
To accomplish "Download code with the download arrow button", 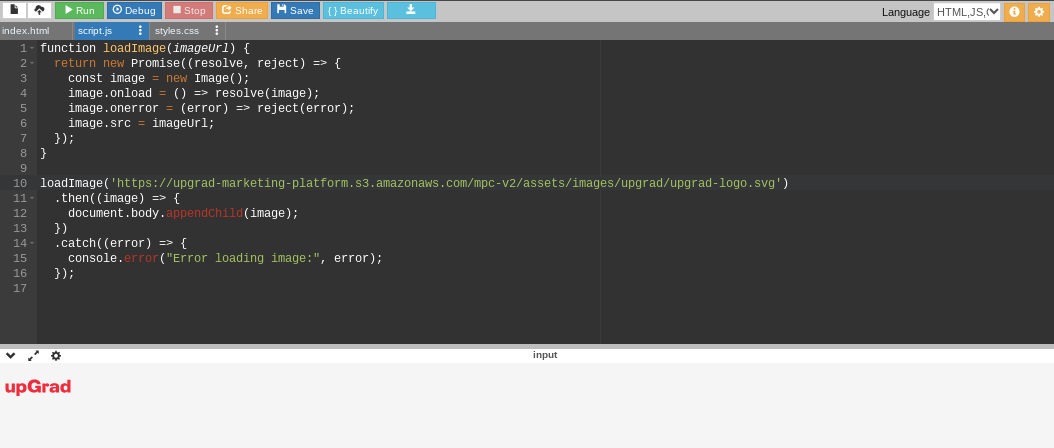I will [x=411, y=10].
